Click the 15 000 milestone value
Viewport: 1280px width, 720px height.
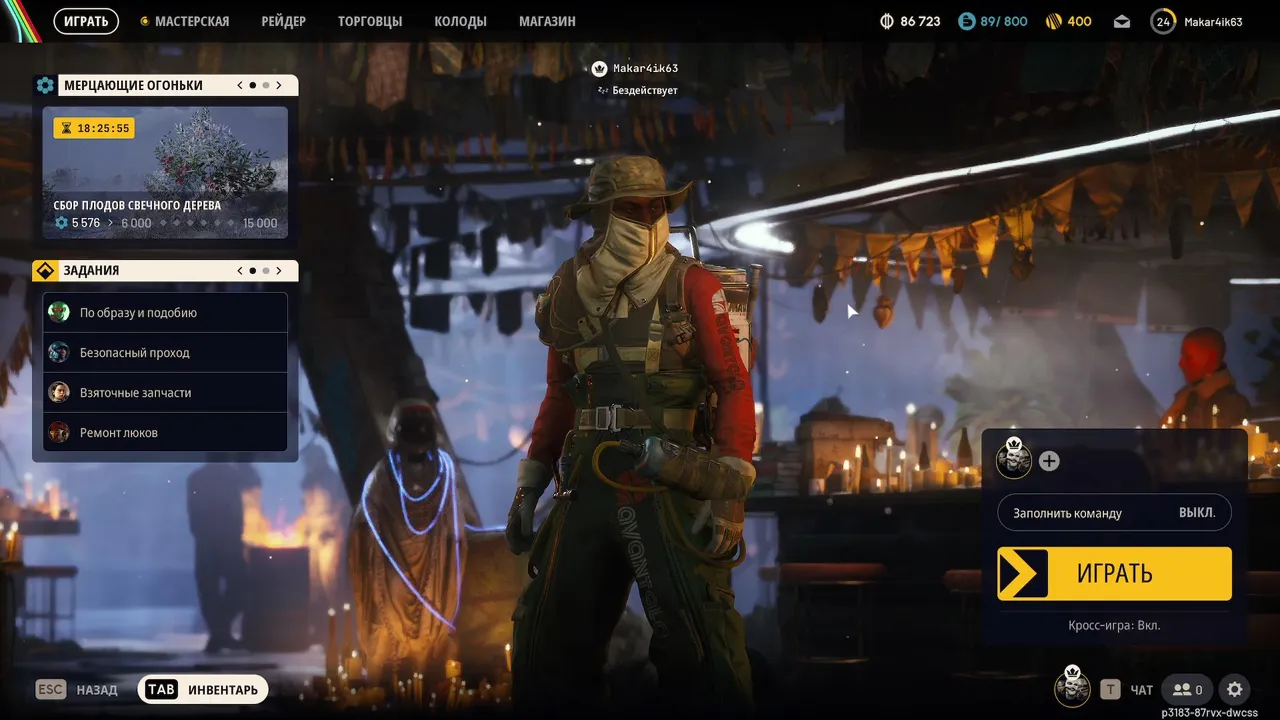tap(260, 223)
